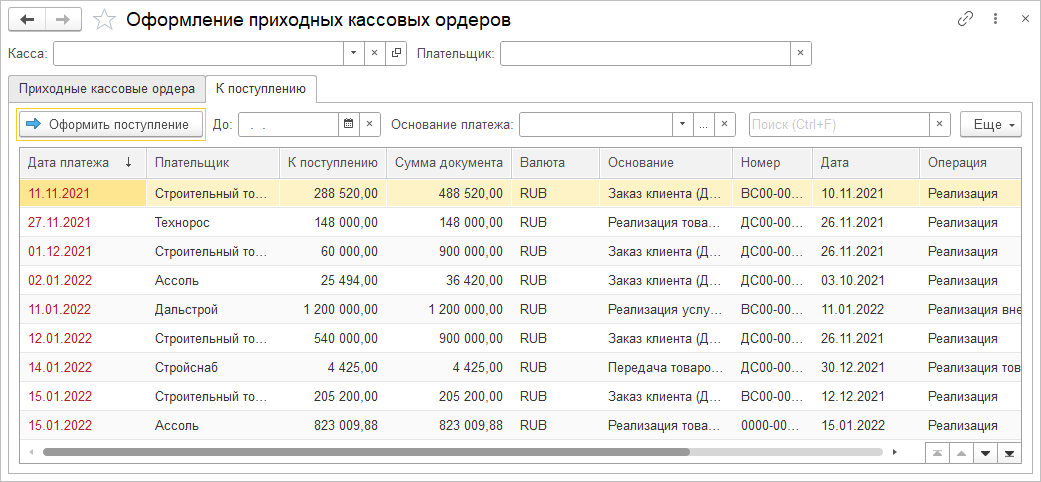Select the К поступлению tab
Image resolution: width=1041 pixels, height=482 pixels.
pyautogui.click(x=261, y=88)
